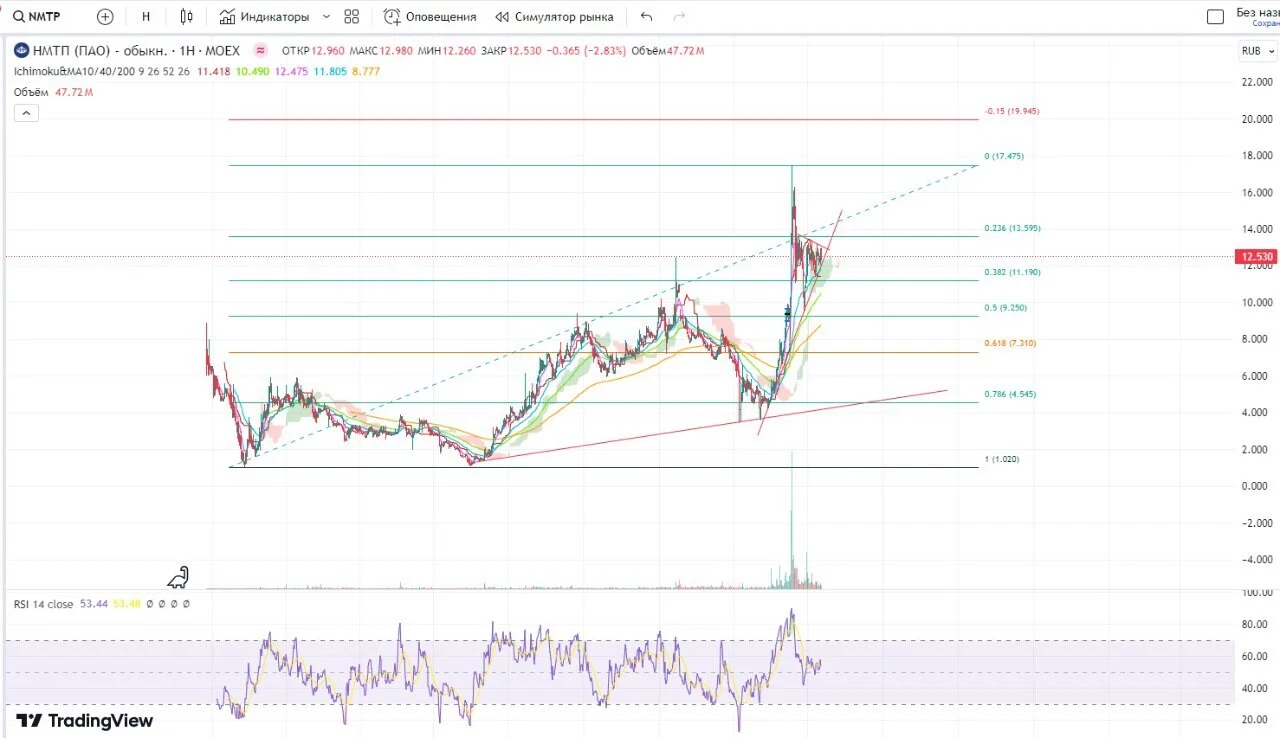The width and height of the screenshot is (1280, 738).
Task: Click the cyan 11.805 indicator value
Action: tap(328, 71)
